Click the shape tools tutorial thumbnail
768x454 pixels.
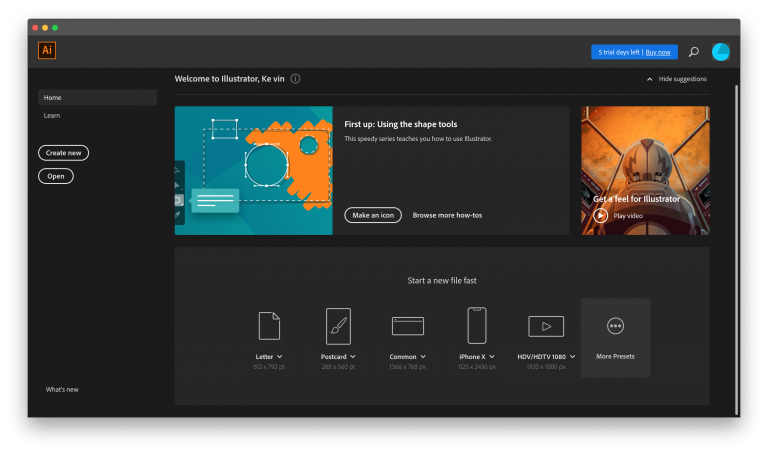click(x=254, y=170)
